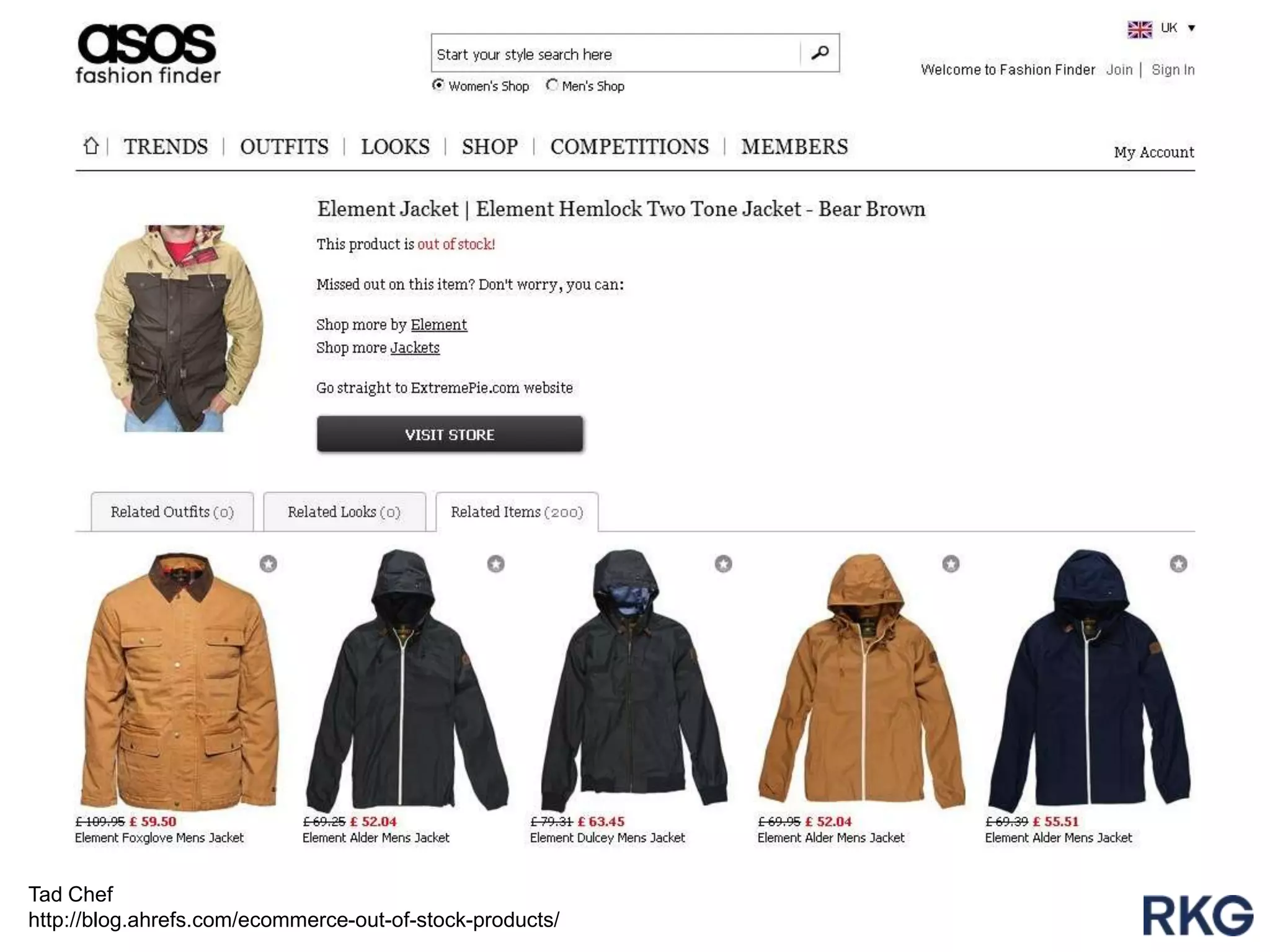Screen dimensions: 1270x952
Task: Click the search magnifier icon
Action: pos(820,53)
